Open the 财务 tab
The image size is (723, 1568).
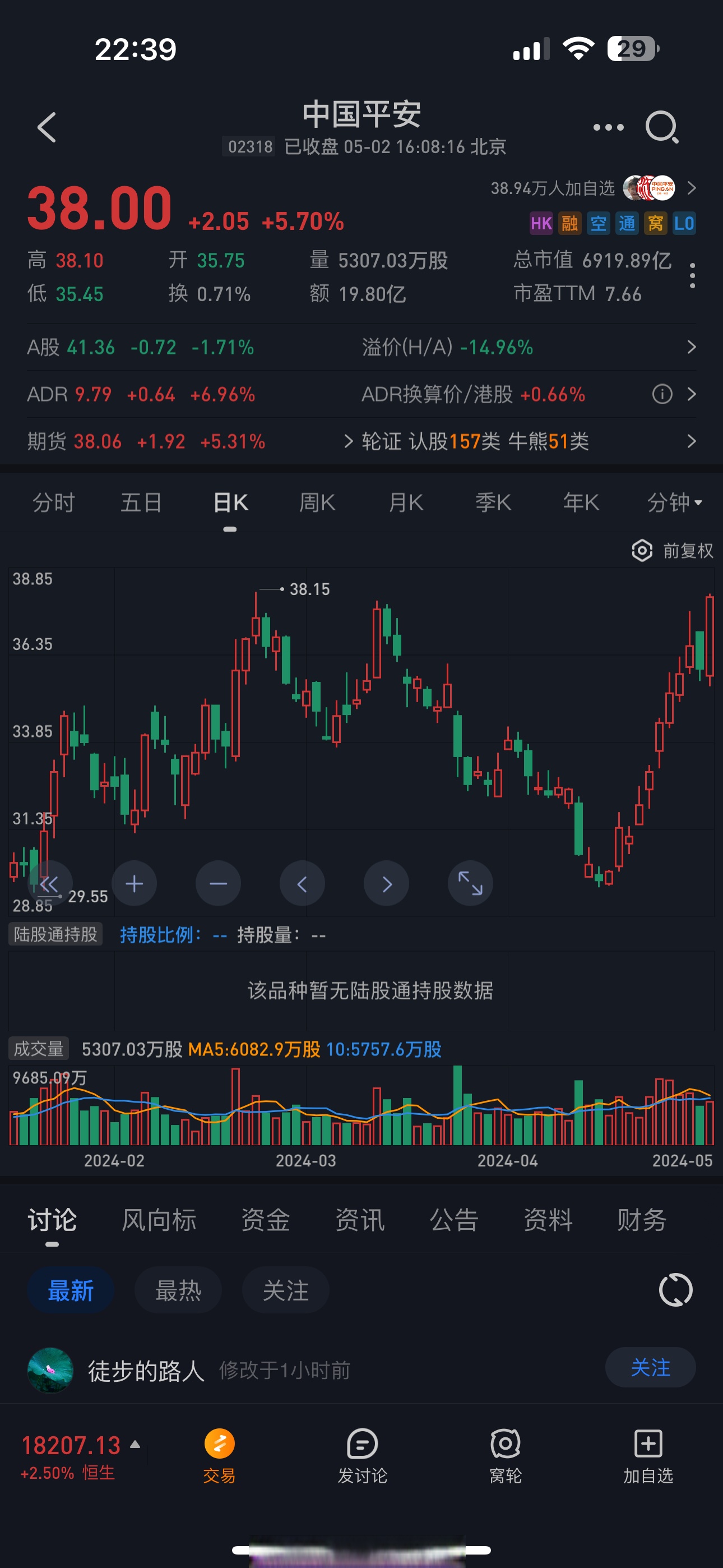point(642,1220)
